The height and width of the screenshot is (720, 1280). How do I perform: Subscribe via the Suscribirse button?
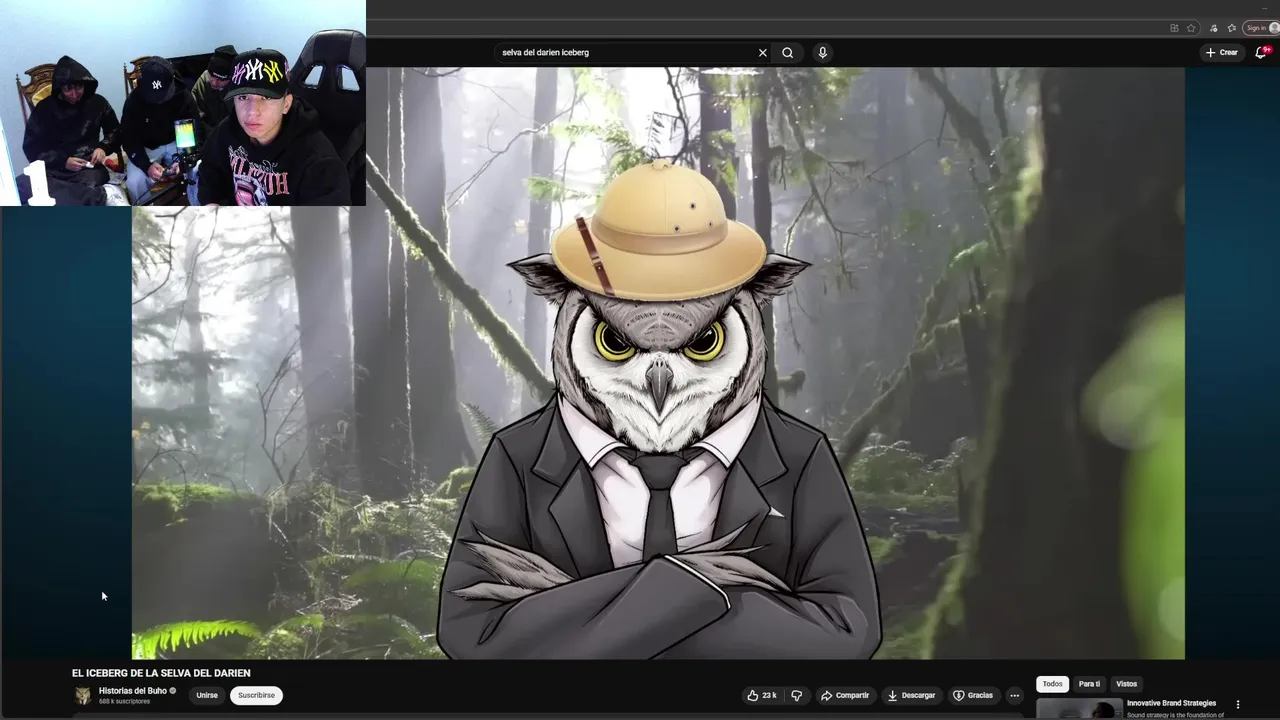coord(256,695)
